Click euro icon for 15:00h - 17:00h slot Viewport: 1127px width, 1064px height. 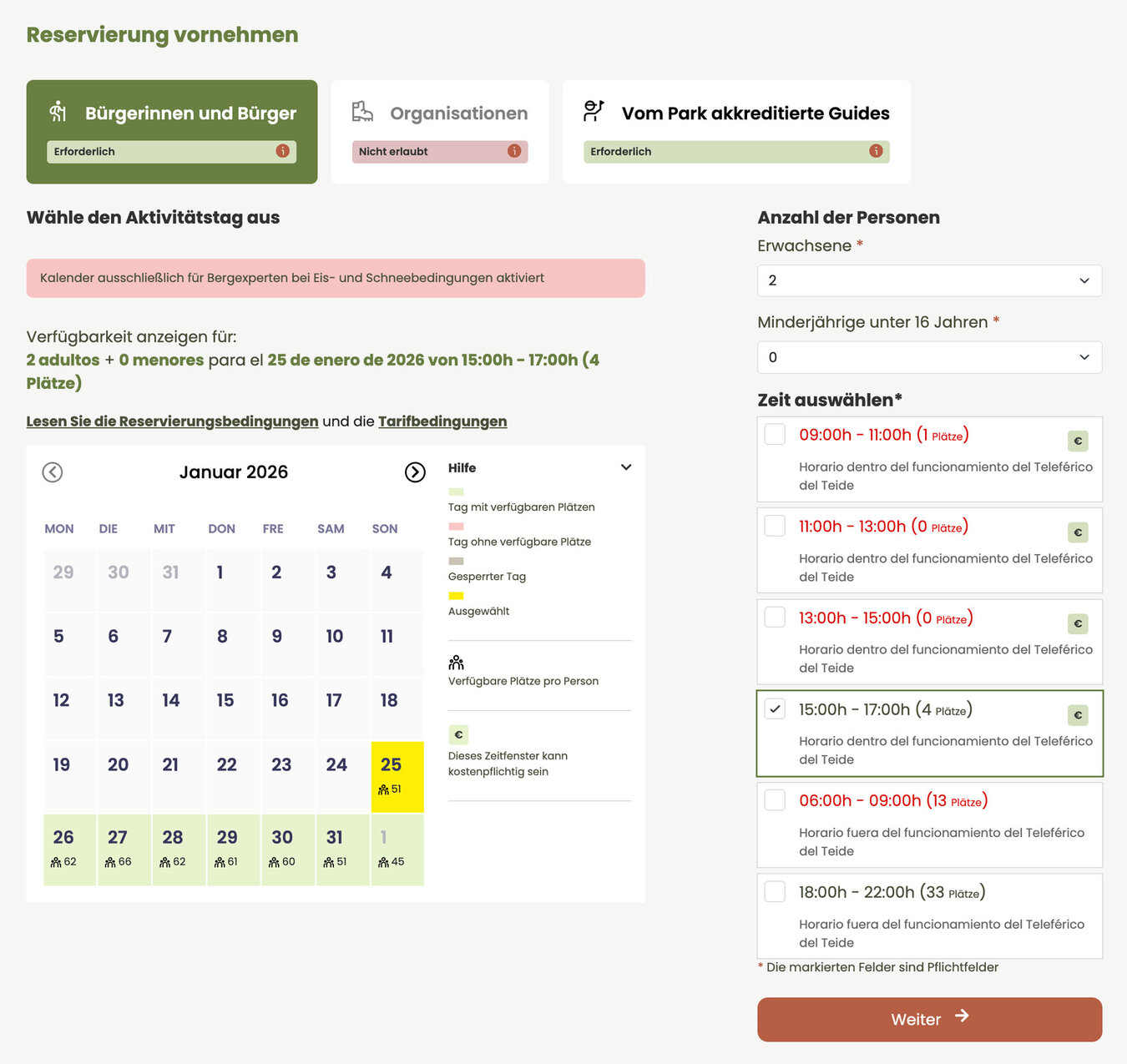1078,715
